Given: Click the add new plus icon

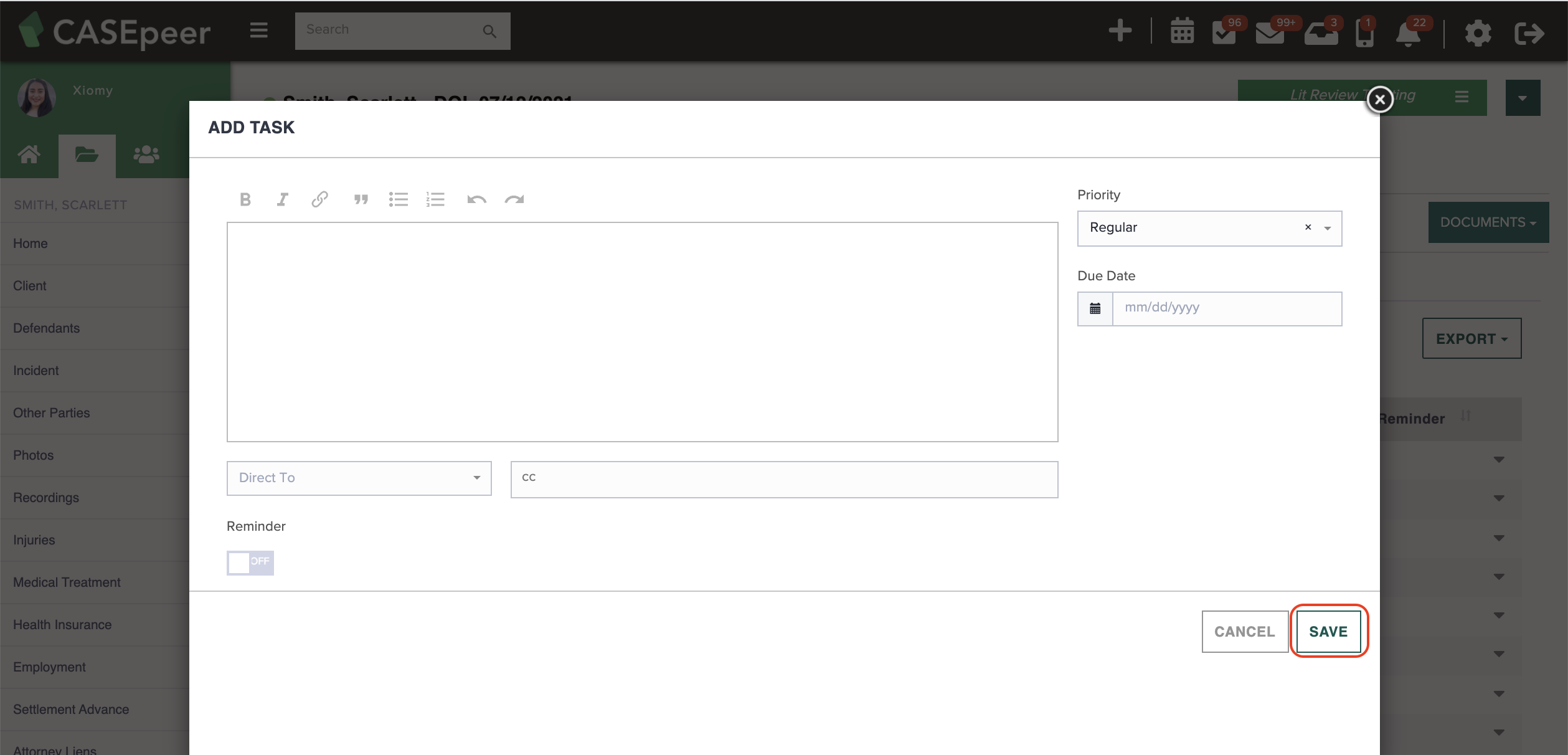Looking at the screenshot, I should tap(1120, 30).
